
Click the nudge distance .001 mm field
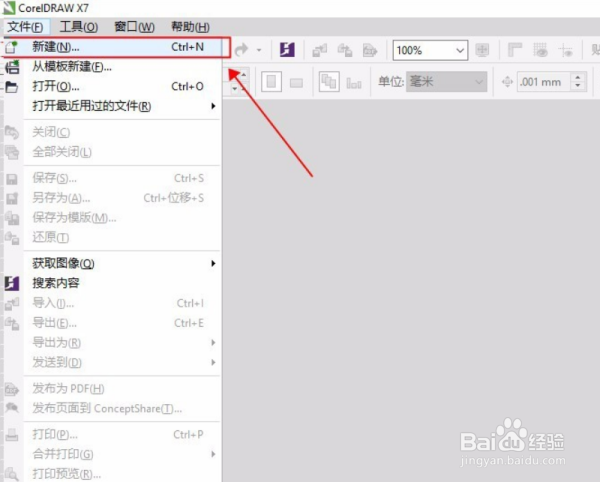(x=544, y=82)
